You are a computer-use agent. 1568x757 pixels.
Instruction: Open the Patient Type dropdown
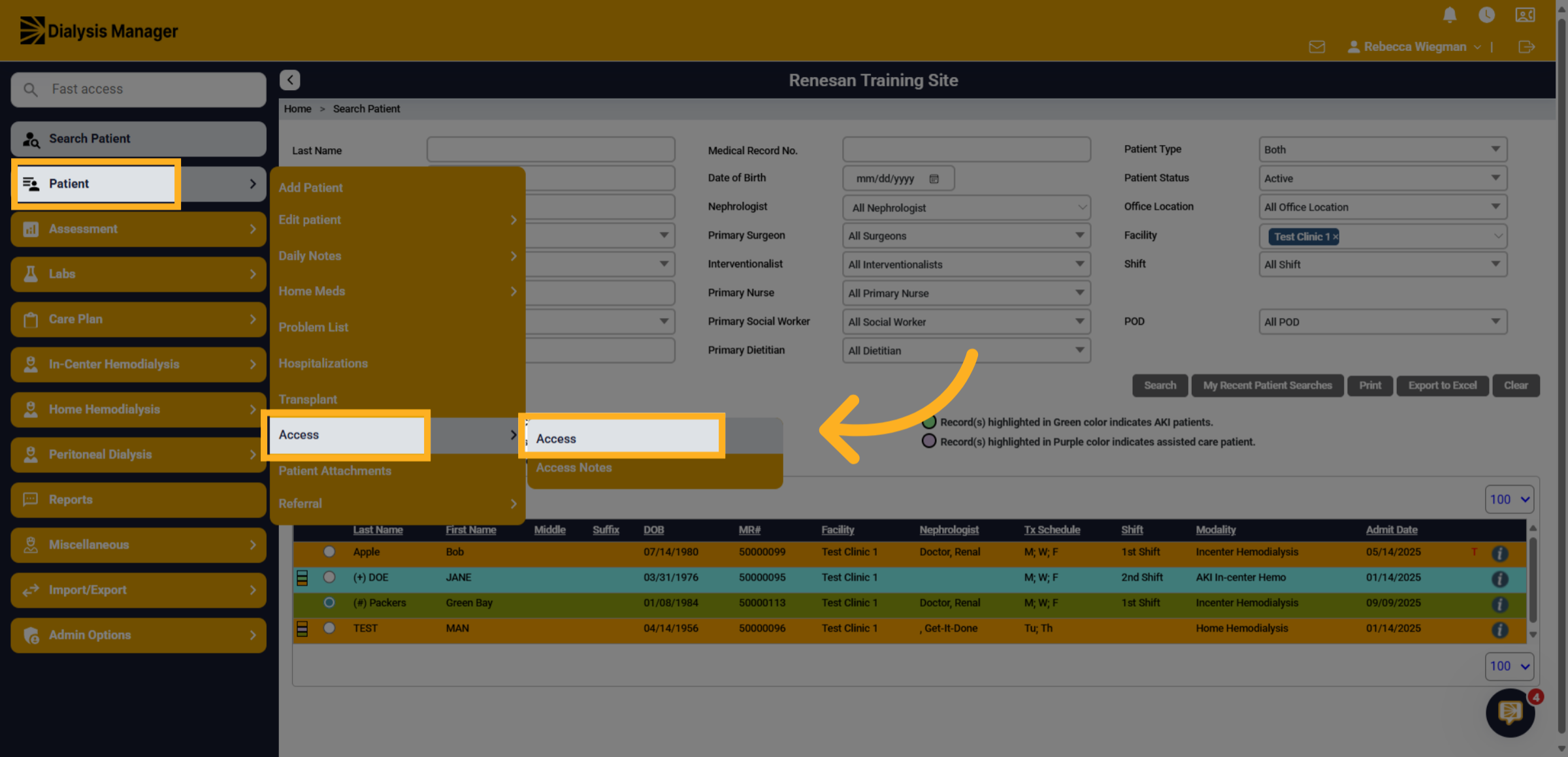tap(1382, 150)
